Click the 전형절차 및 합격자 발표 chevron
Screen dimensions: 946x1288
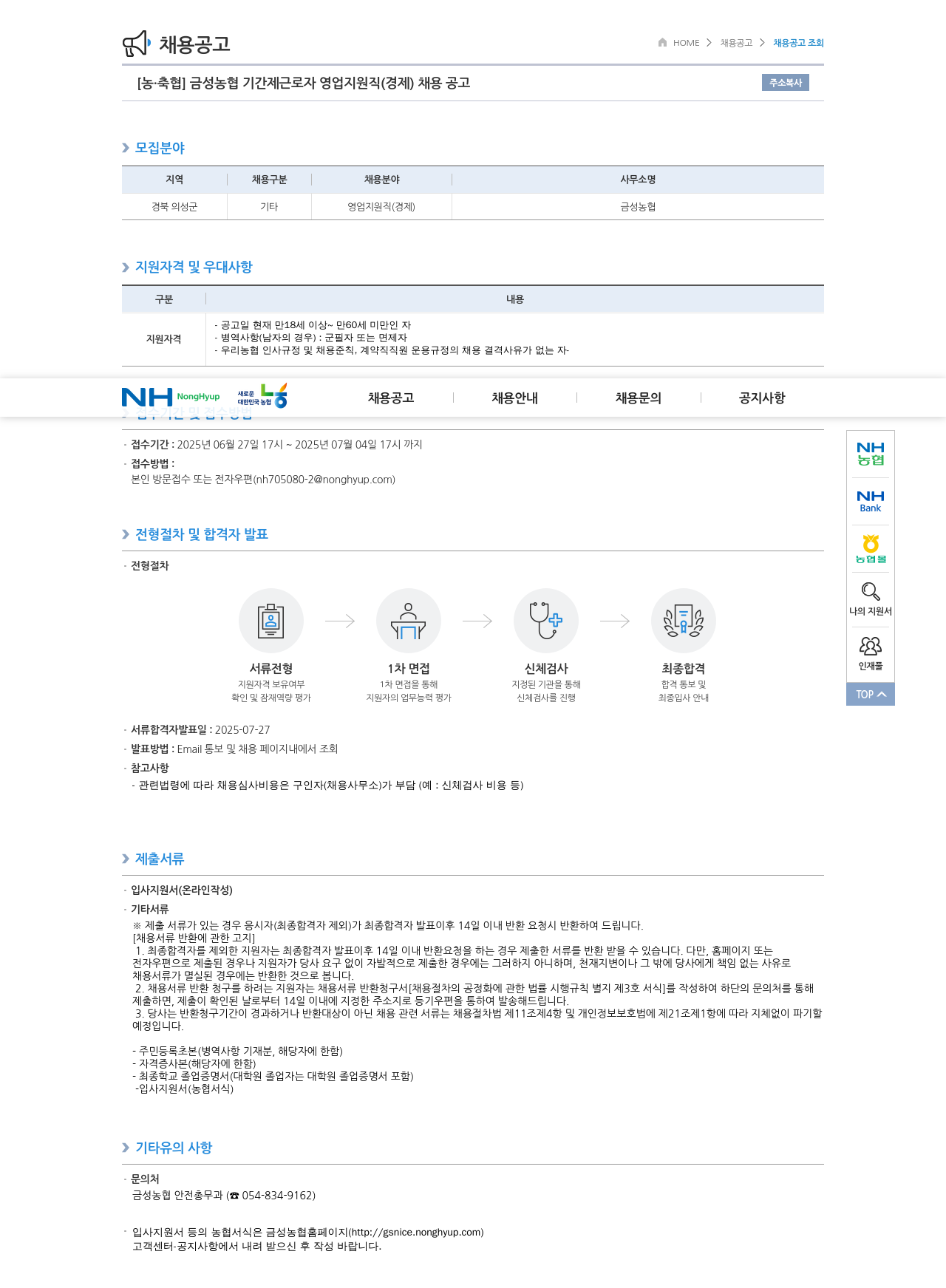coord(126,534)
